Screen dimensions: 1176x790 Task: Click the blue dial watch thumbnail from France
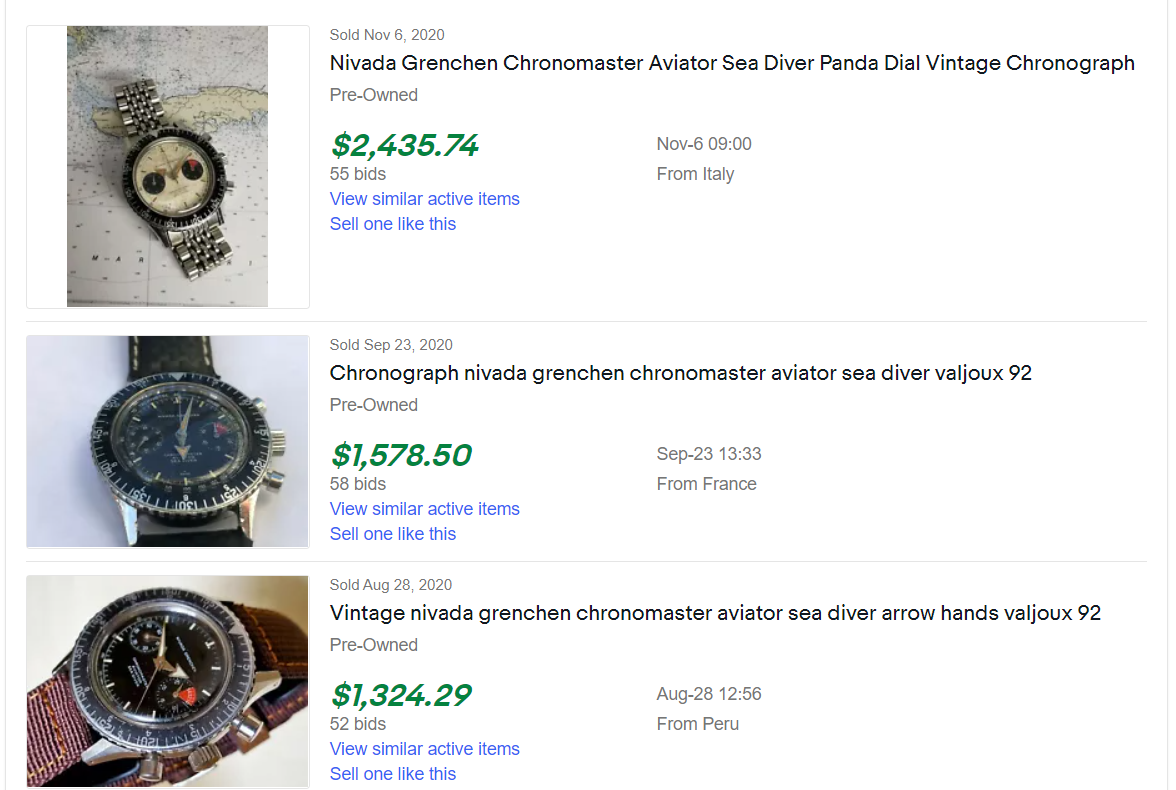(x=167, y=441)
